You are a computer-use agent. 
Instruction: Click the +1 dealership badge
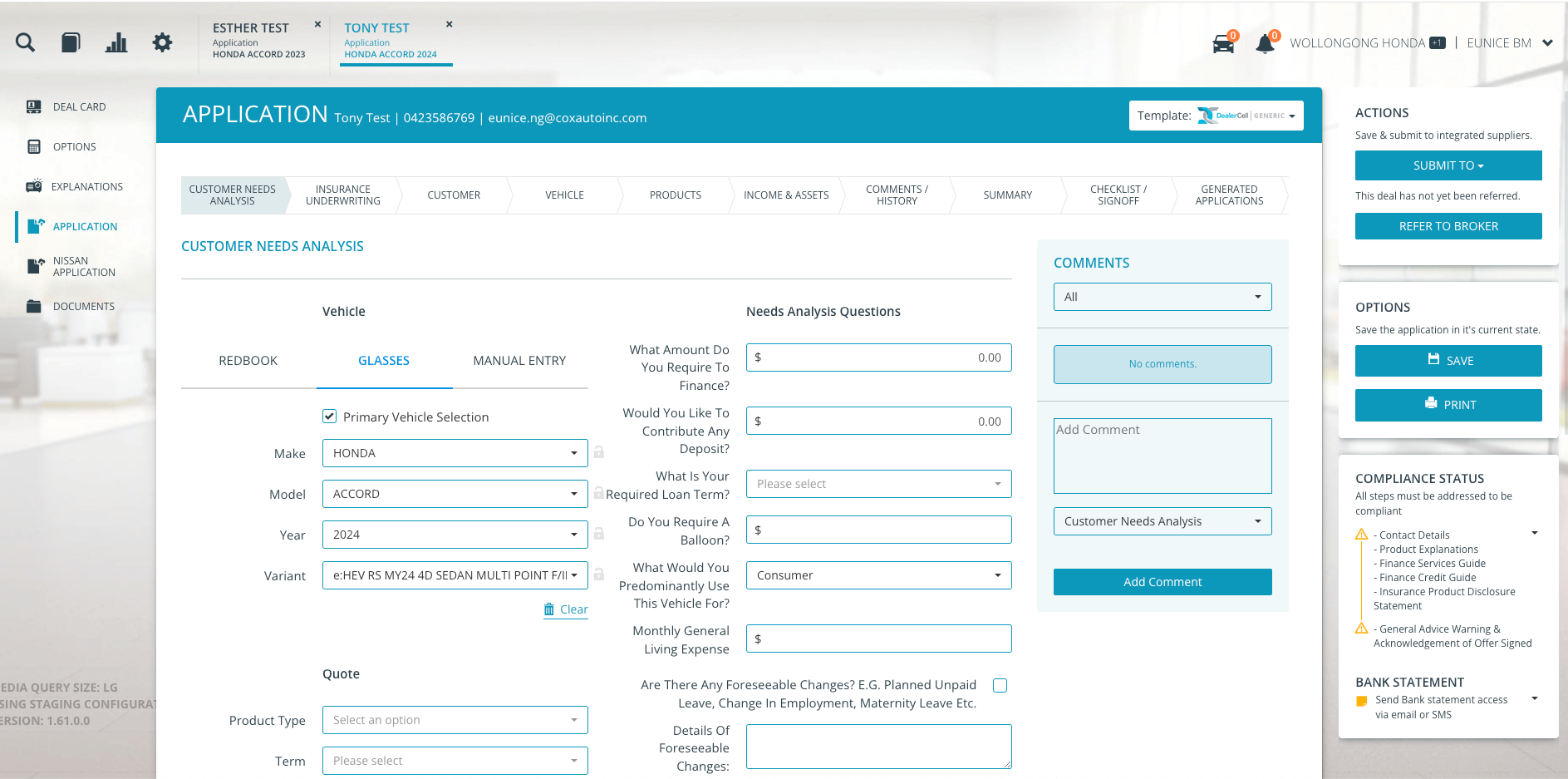click(x=1438, y=43)
